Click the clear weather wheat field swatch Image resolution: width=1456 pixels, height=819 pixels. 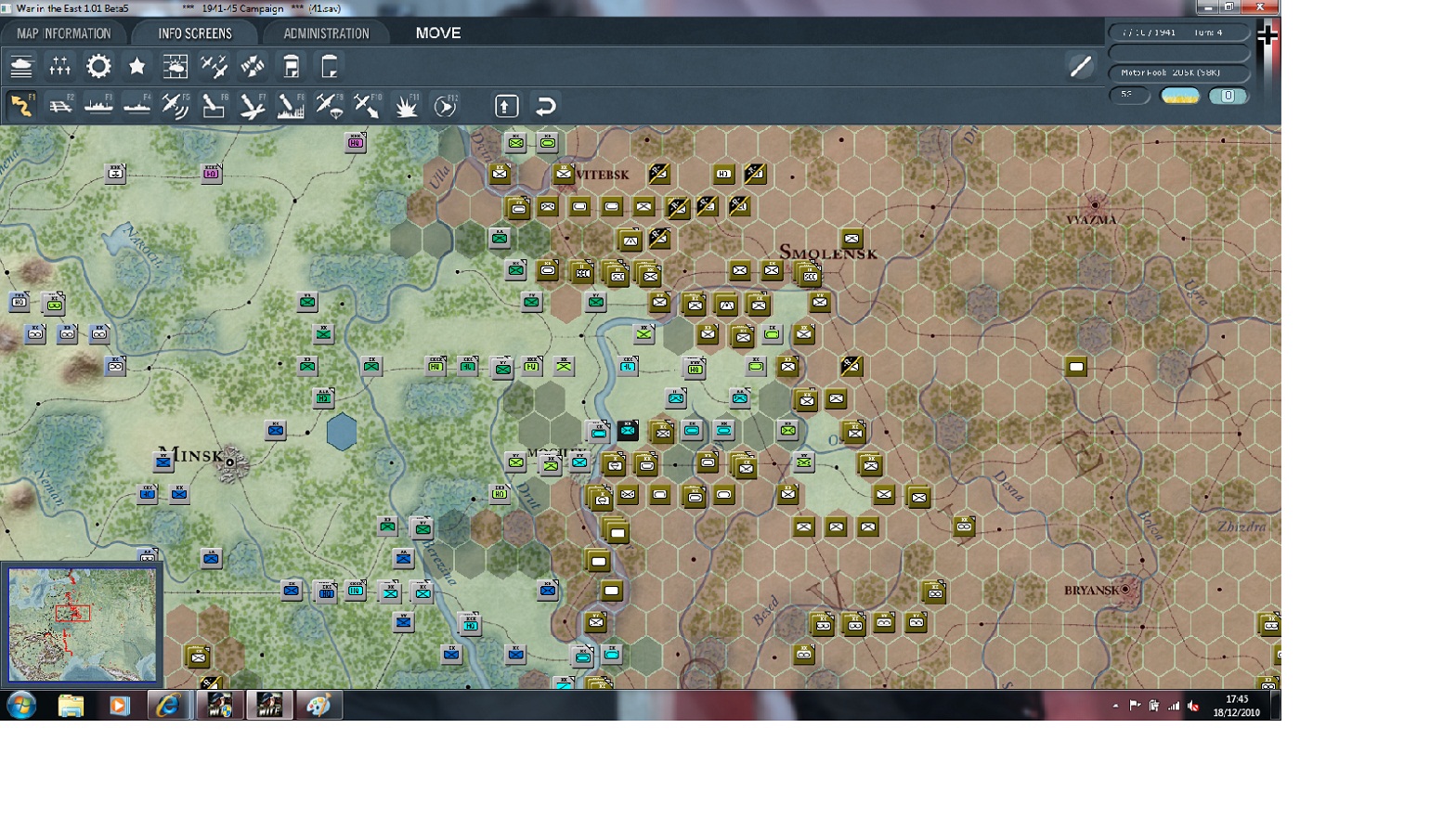click(1180, 96)
